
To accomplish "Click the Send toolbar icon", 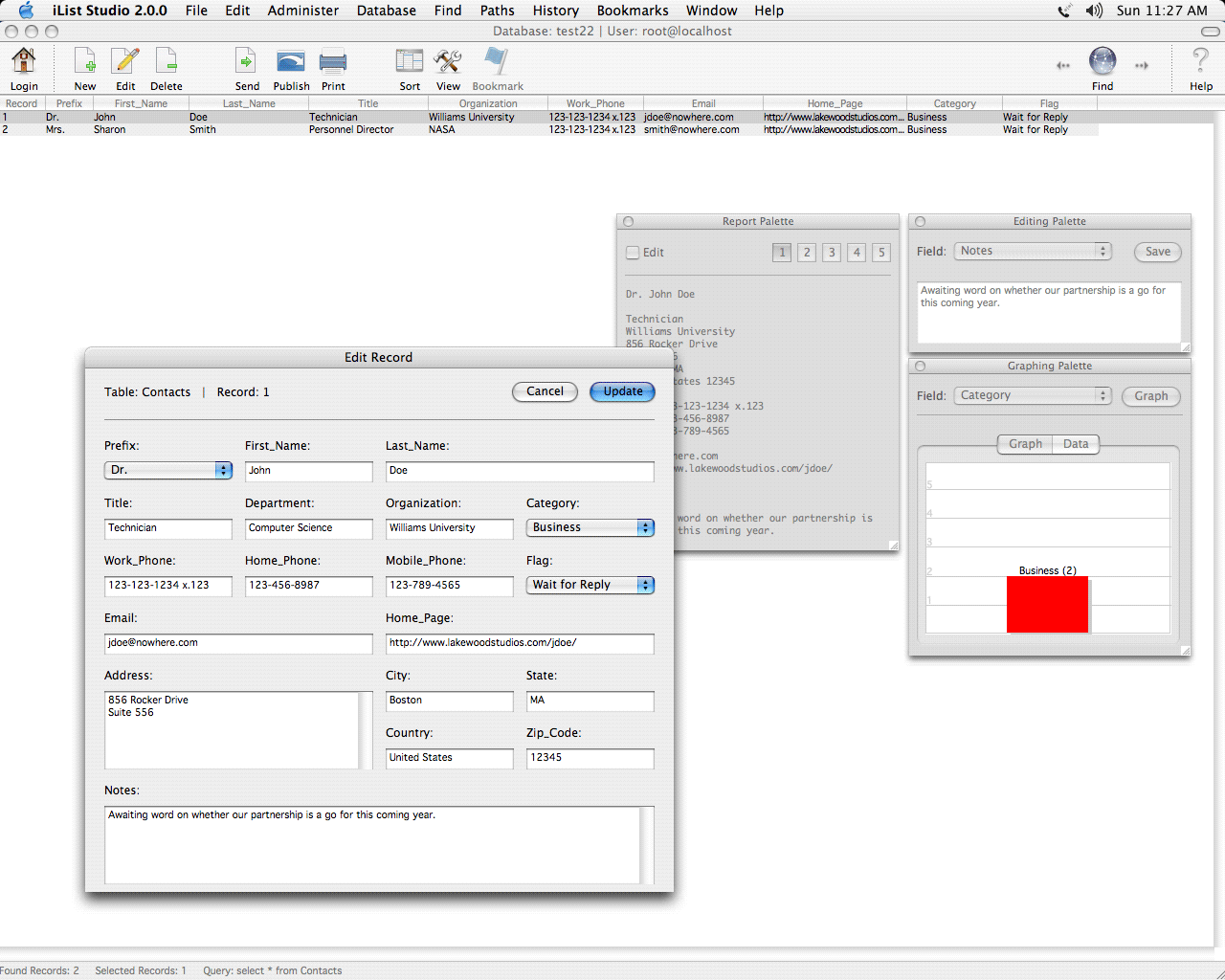I will 247,61.
